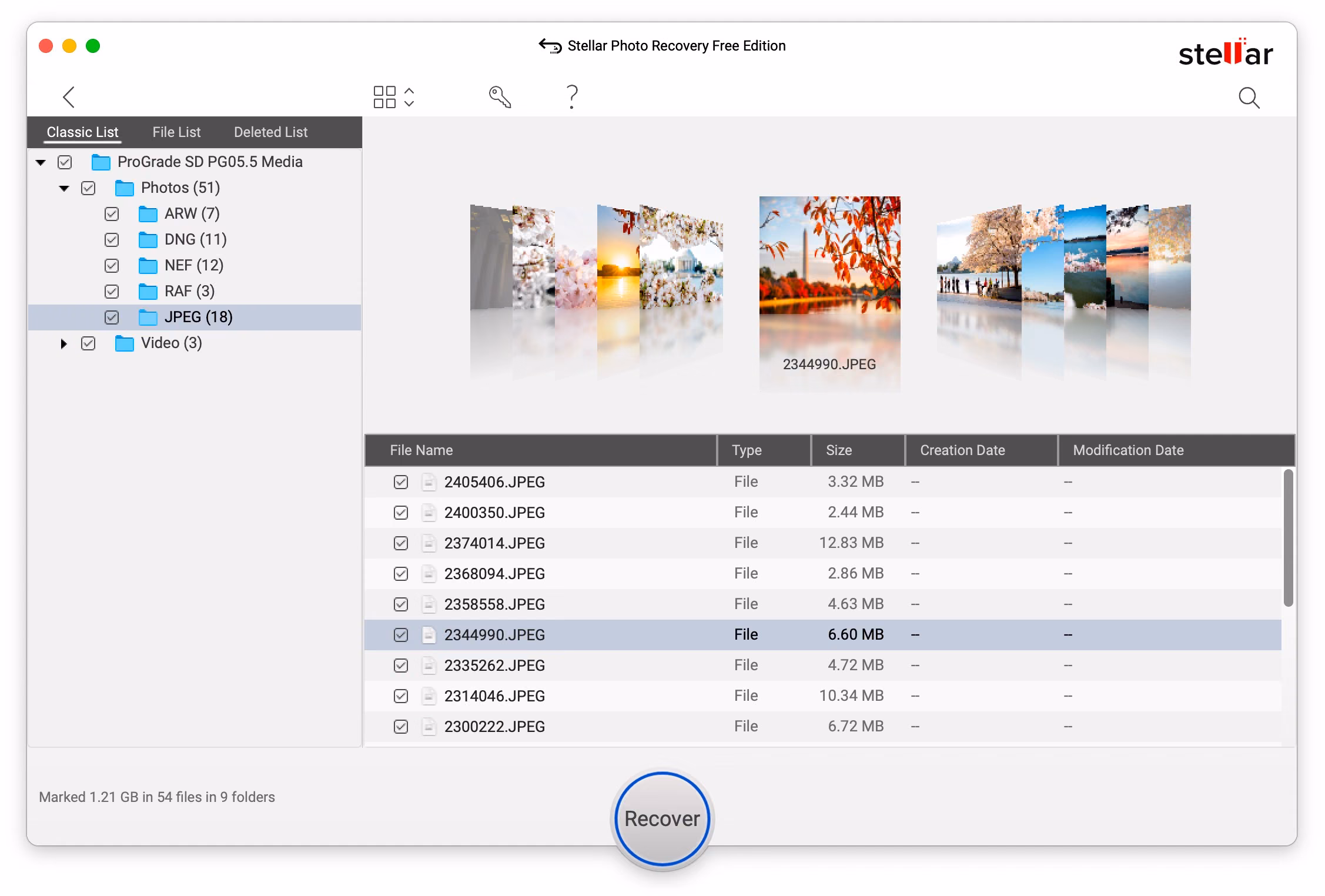Uncheck the RAF (3) checkbox

tap(112, 291)
